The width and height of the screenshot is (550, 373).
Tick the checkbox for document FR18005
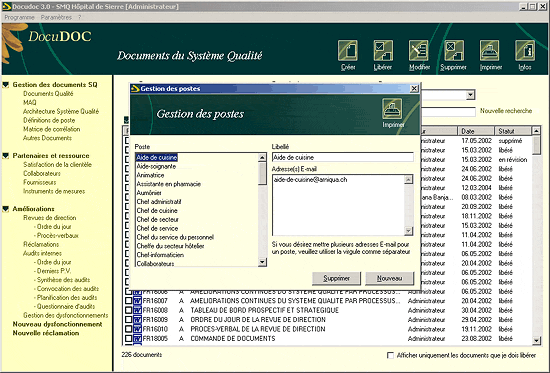pyautogui.click(x=128, y=339)
